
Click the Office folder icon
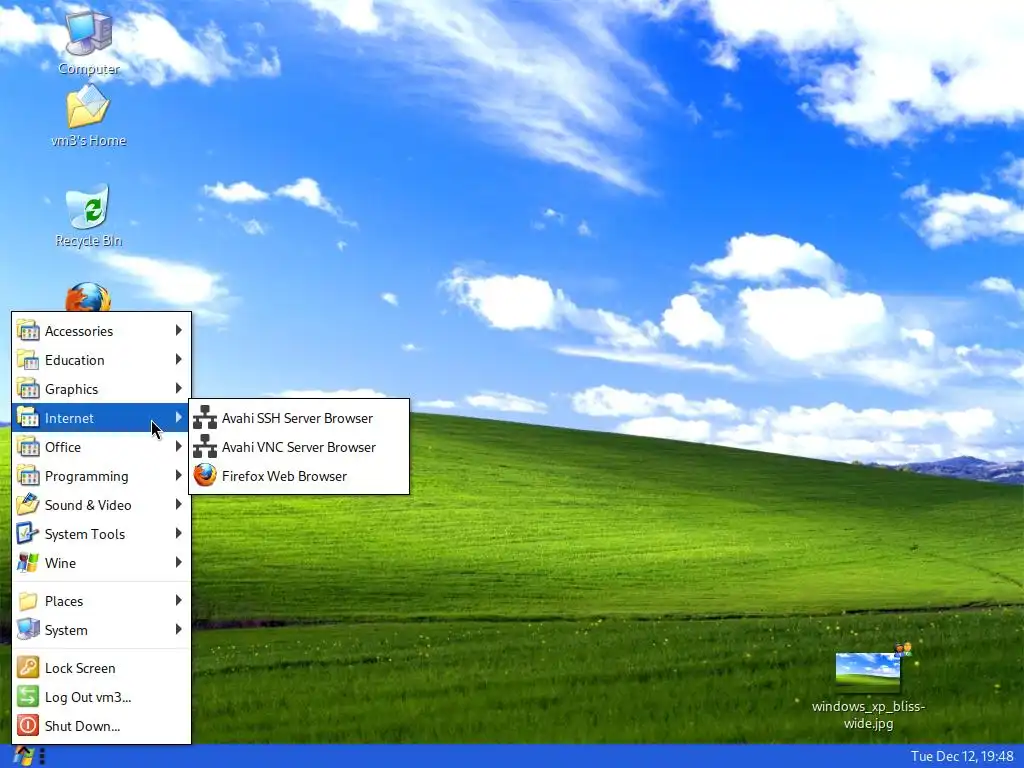point(28,447)
